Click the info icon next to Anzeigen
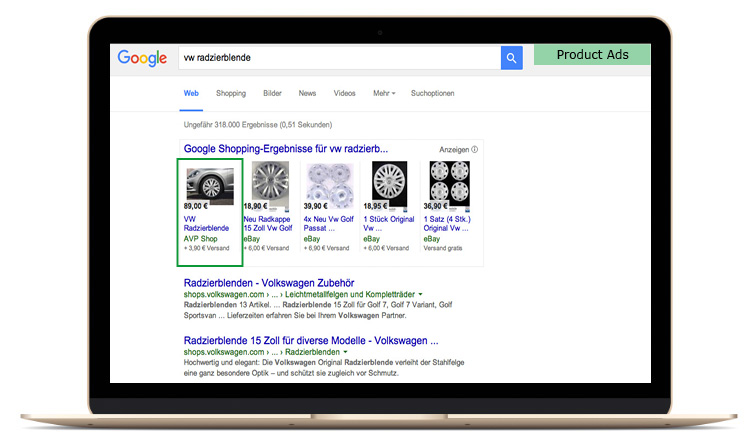750x435 pixels. coord(474,149)
